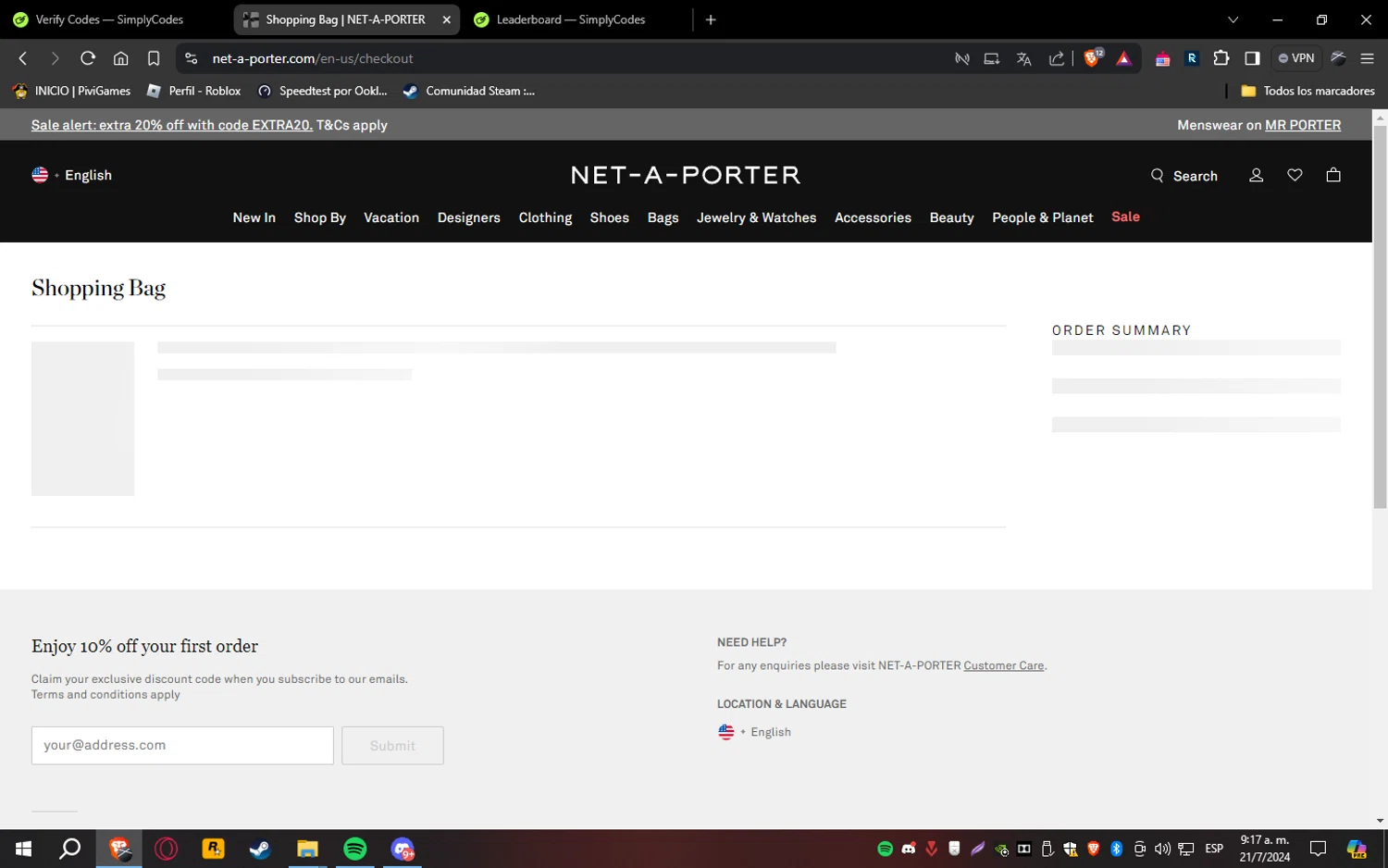Click the translate page icon

1023,58
